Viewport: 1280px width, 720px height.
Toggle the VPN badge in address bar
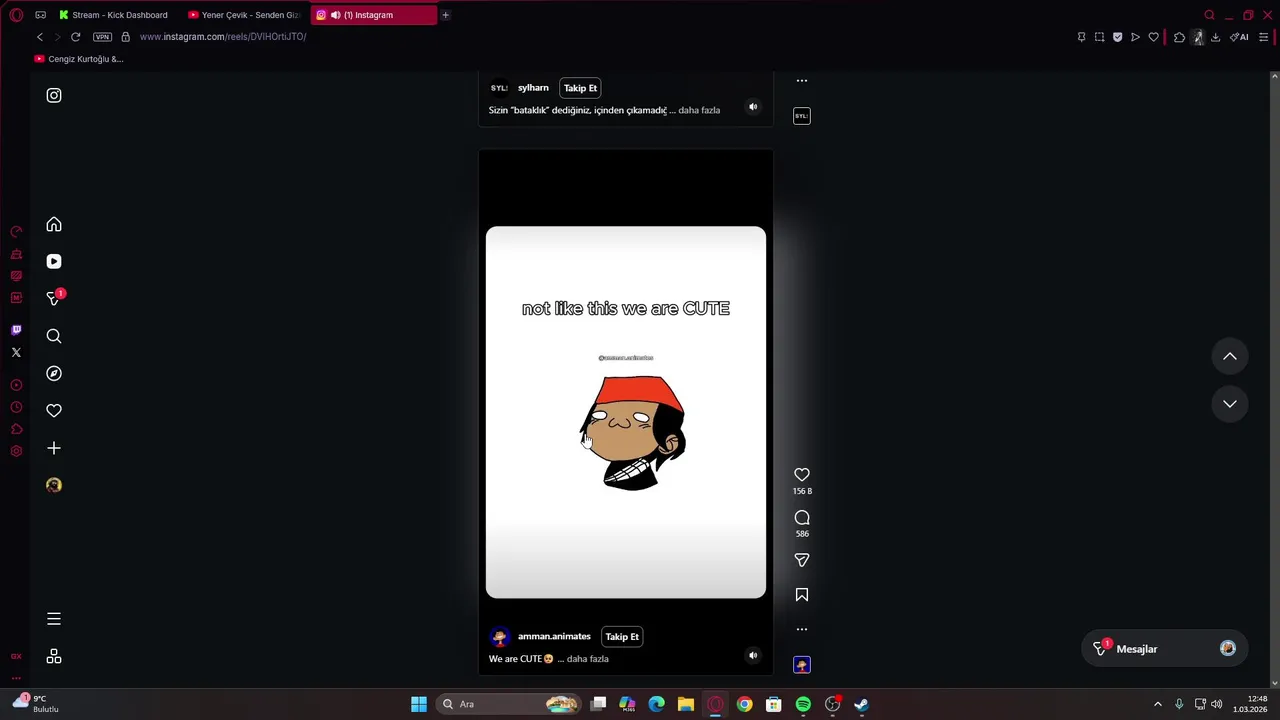[x=102, y=37]
